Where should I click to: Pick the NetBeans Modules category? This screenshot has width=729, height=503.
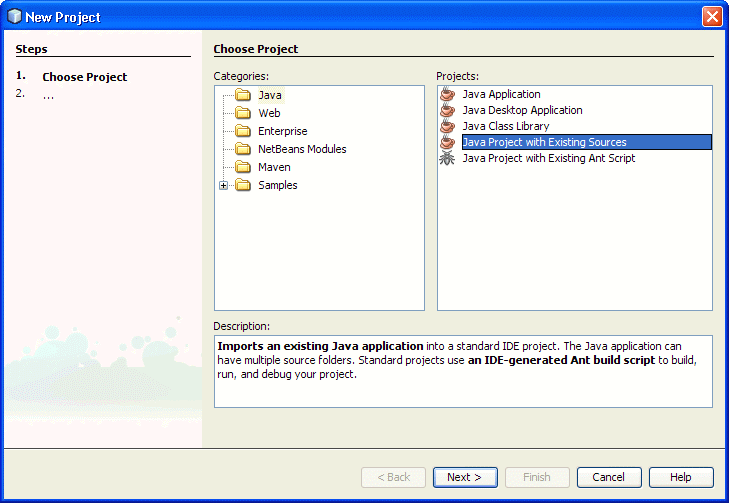click(x=302, y=149)
